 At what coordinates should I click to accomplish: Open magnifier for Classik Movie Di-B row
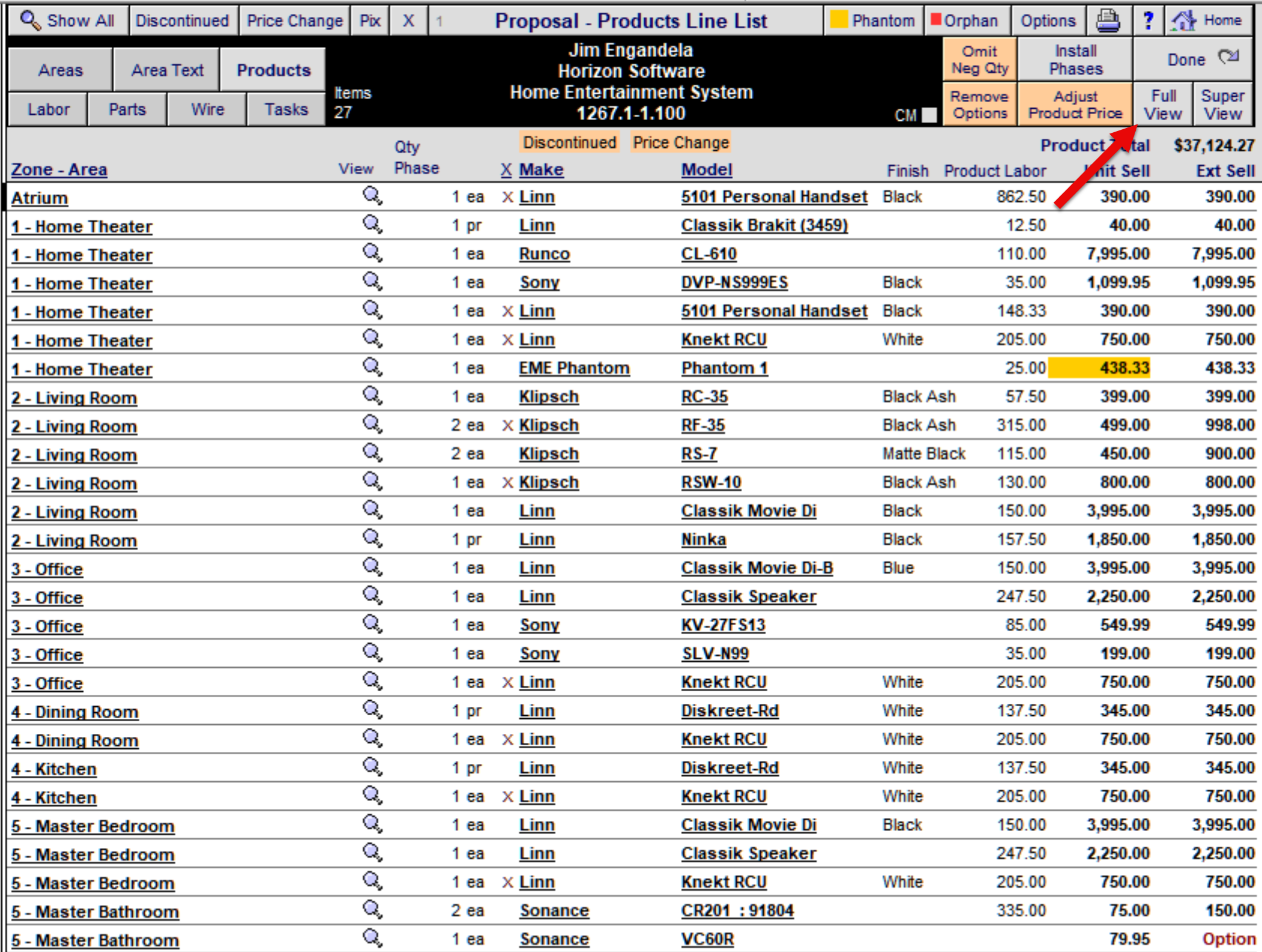click(373, 567)
